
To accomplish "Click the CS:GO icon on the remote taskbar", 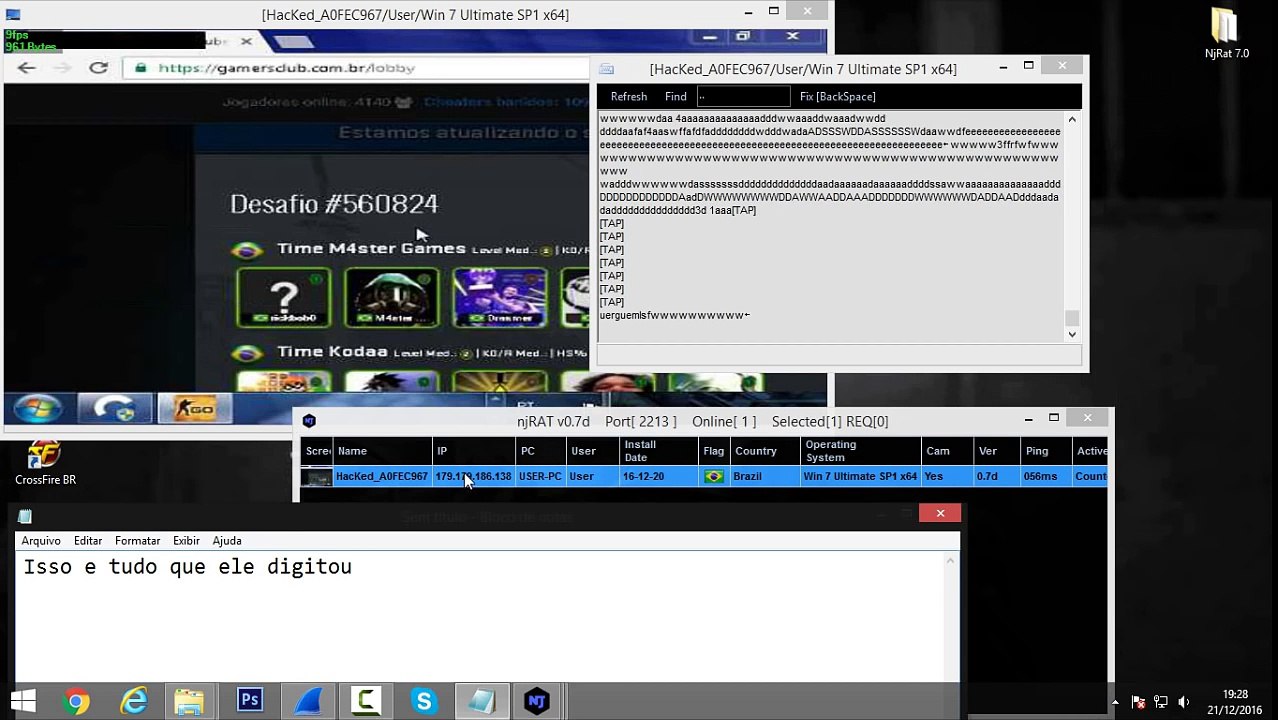I will click(195, 409).
